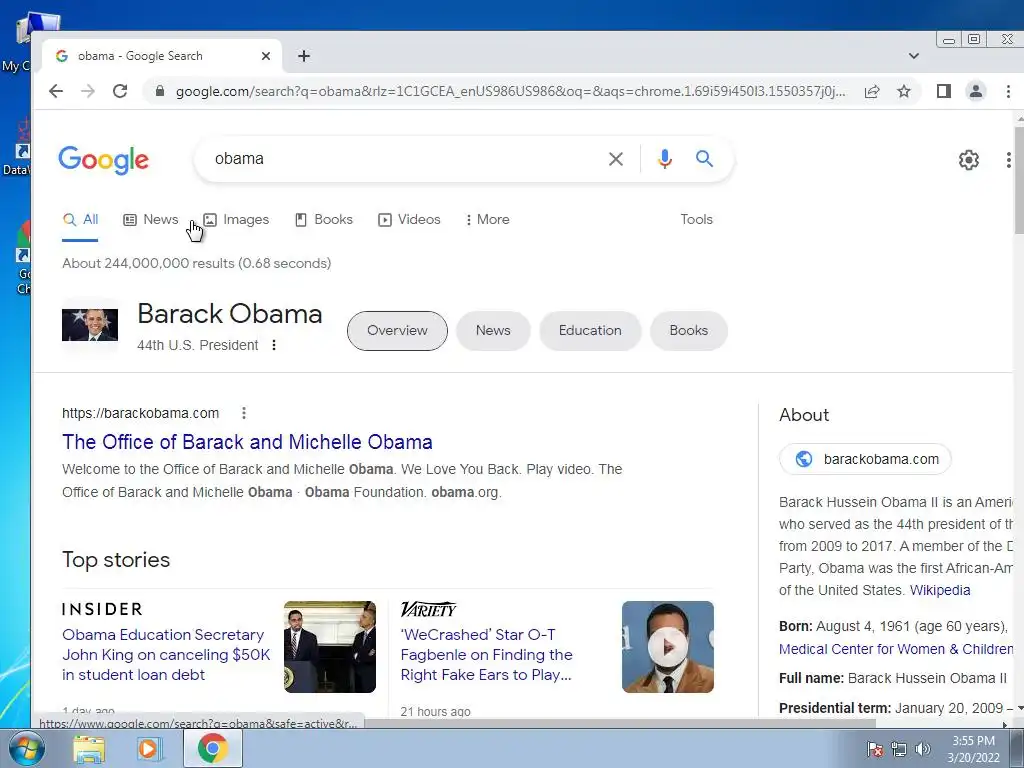Screen dimensions: 1024x768
Task: Select the Books chip in knowledge panel
Action: pyautogui.click(x=688, y=331)
